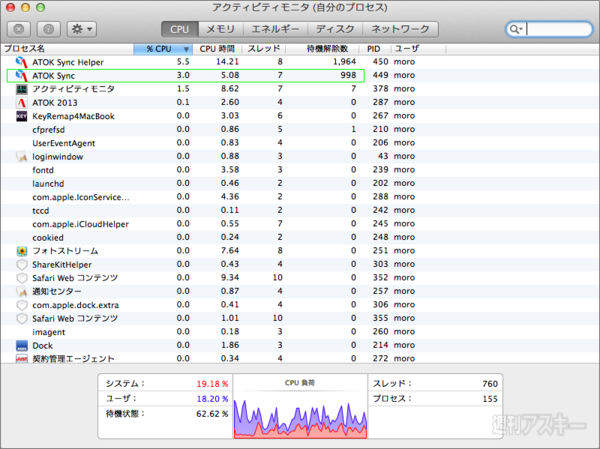The height and width of the screenshot is (449, 600).
Task: Open the gear action menu
Action: coord(82,29)
